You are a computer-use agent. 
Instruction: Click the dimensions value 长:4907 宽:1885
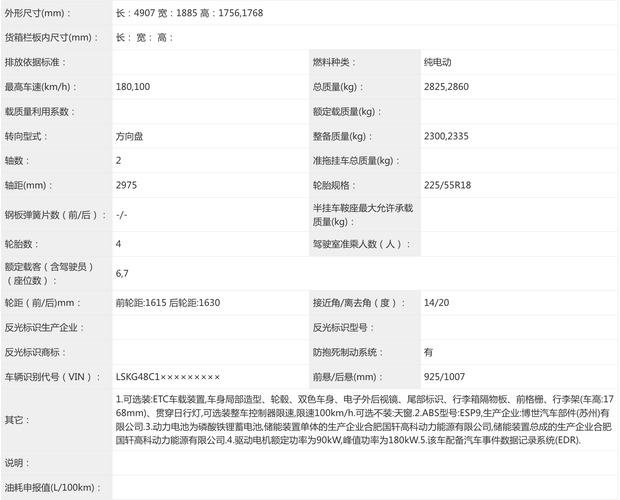(156, 13)
